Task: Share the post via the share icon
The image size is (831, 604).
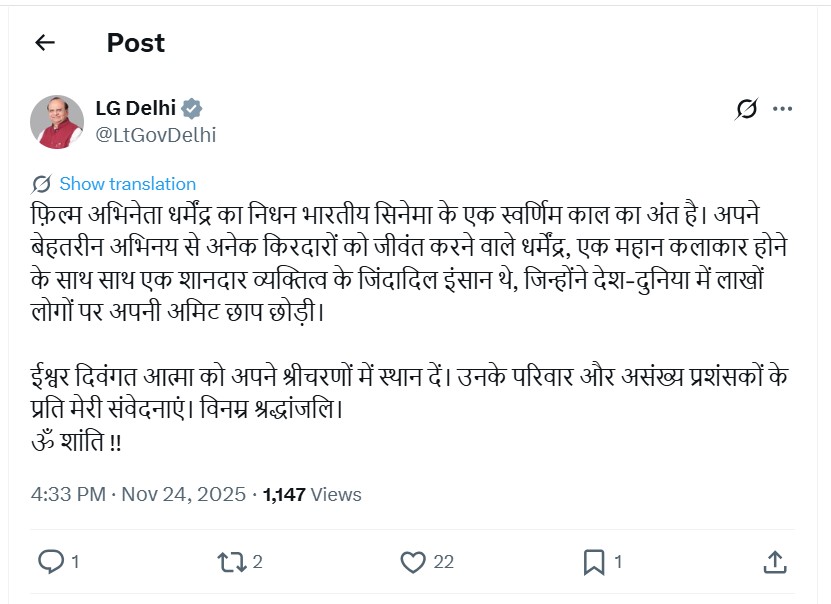Action: tap(775, 562)
